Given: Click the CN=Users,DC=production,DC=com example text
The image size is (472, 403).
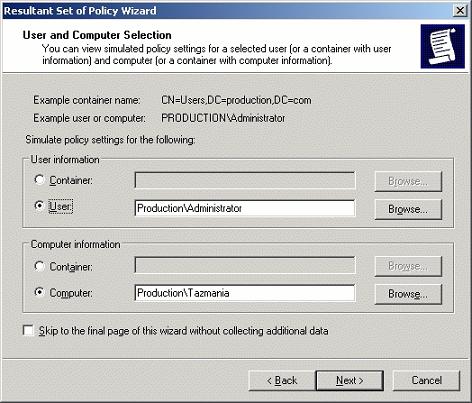Looking at the screenshot, I should (236, 100).
